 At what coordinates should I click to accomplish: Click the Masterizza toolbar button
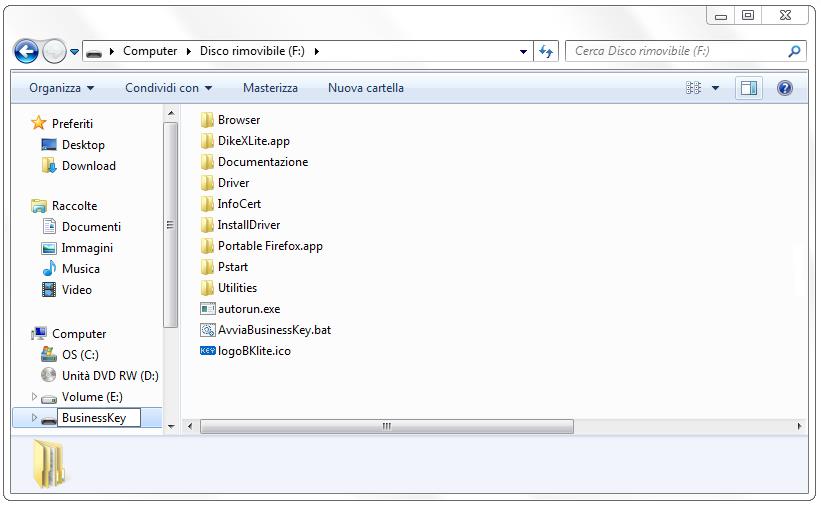pos(270,88)
